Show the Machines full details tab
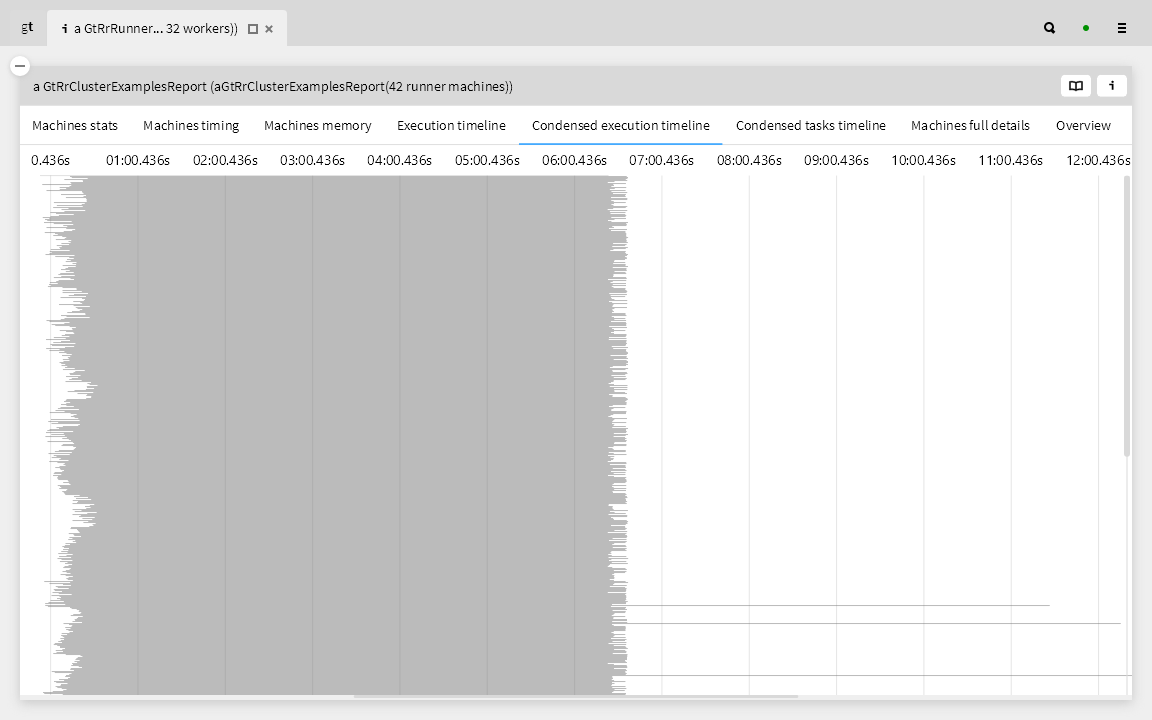This screenshot has width=1152, height=720. point(970,126)
